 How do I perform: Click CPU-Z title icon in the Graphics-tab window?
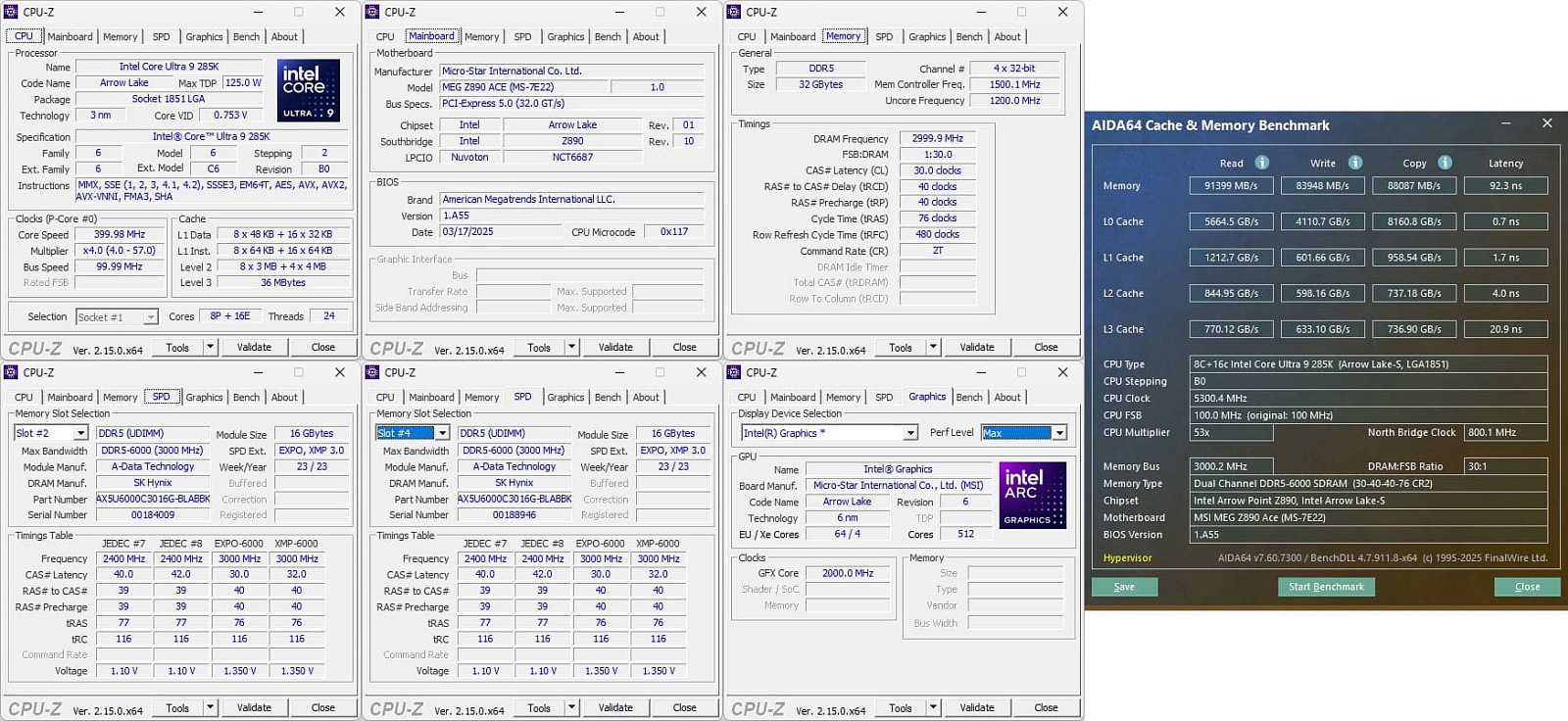tap(734, 372)
